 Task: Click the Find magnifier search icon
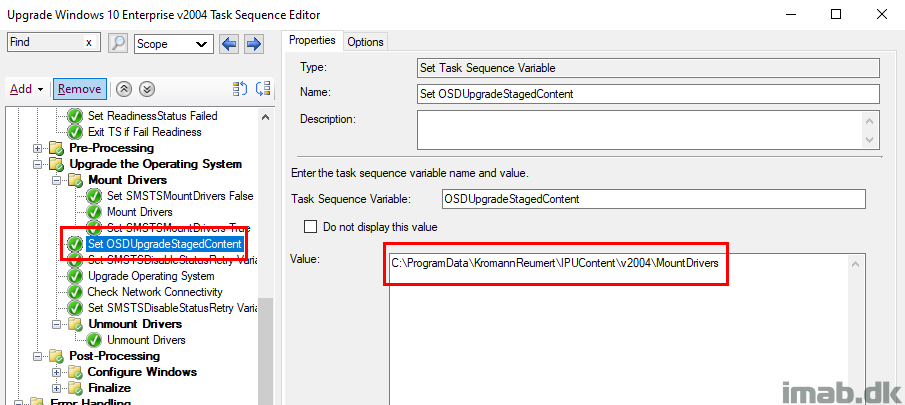pyautogui.click(x=118, y=43)
